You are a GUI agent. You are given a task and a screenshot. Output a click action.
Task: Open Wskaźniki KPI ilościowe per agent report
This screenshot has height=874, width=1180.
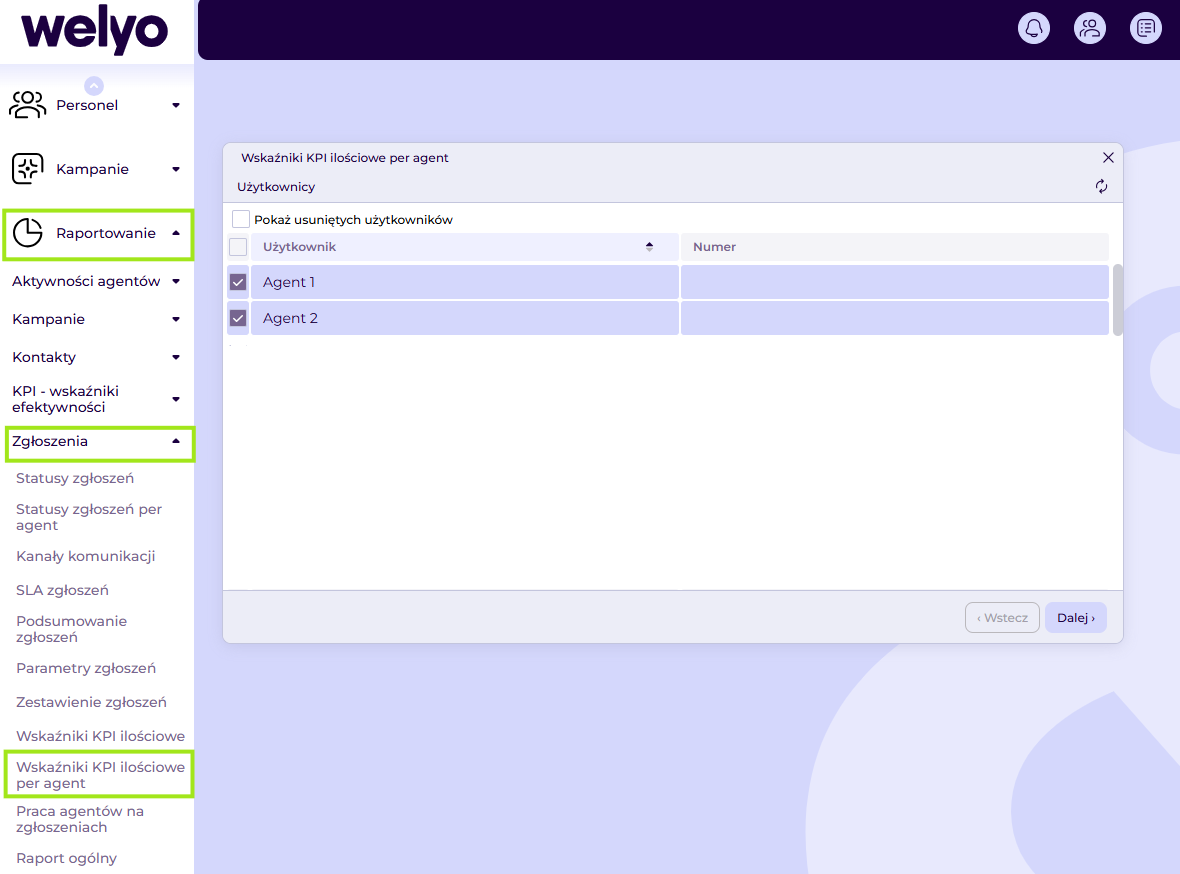[x=100, y=775]
